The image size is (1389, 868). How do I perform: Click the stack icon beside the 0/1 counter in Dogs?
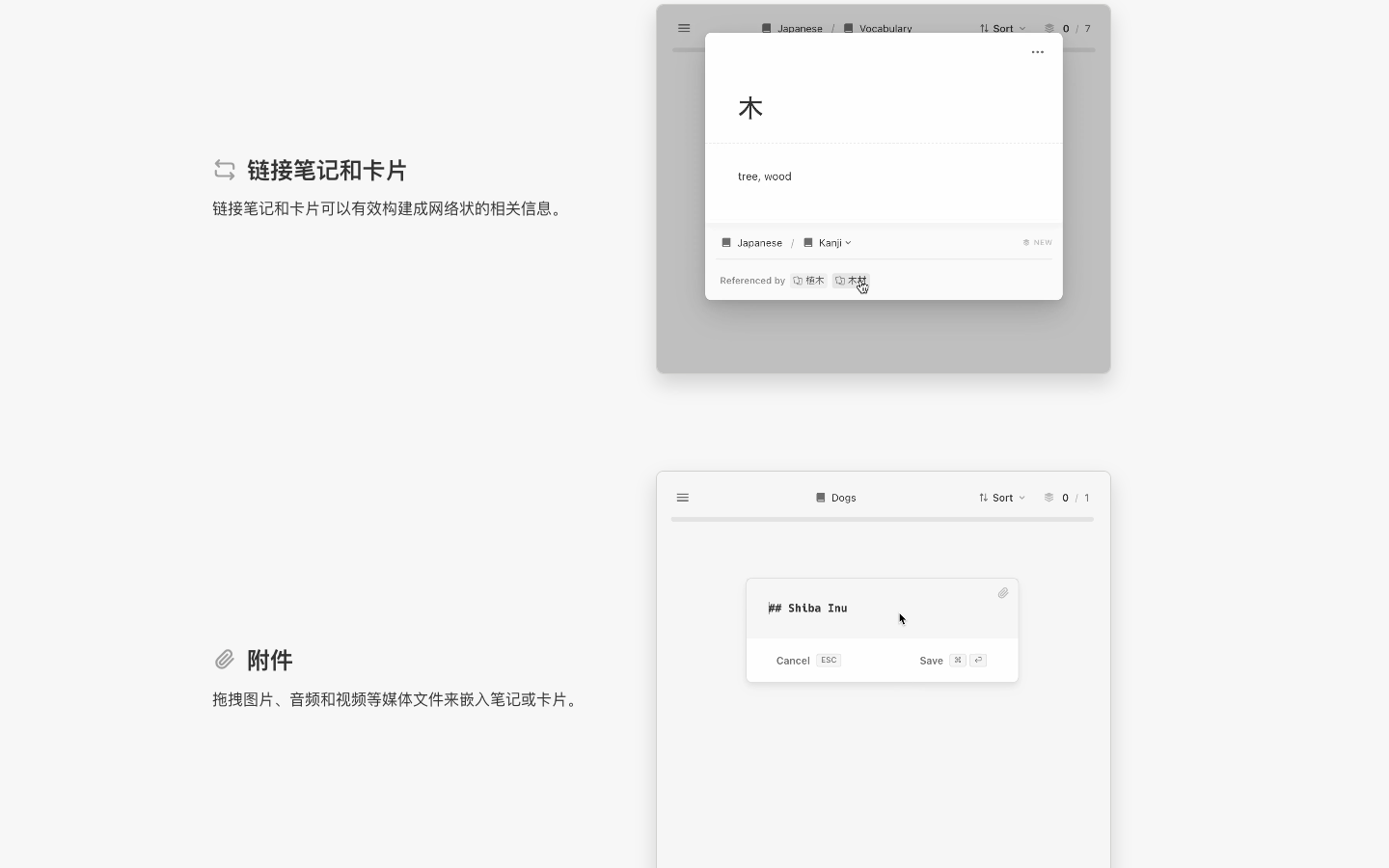pyautogui.click(x=1049, y=499)
